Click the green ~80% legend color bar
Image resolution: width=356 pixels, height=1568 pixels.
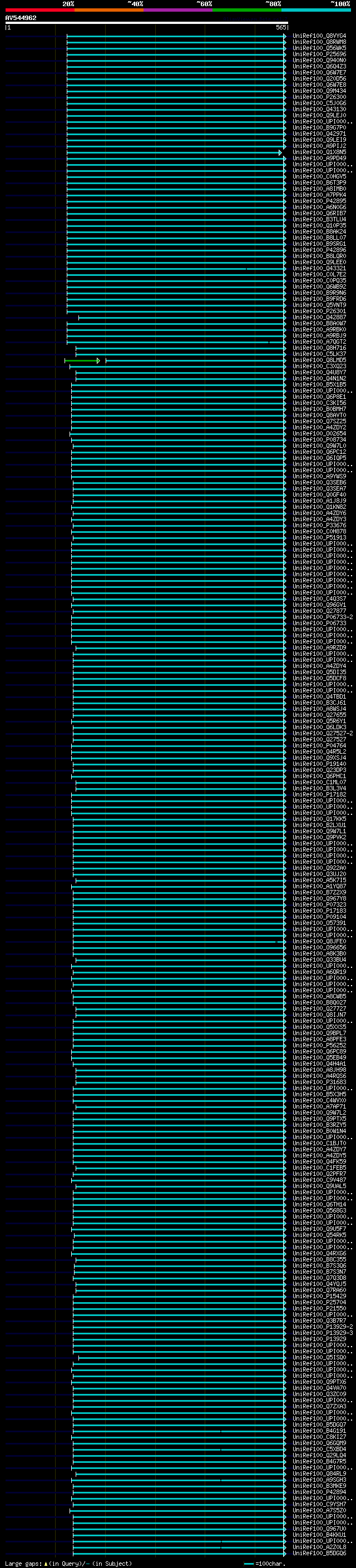click(x=247, y=10)
